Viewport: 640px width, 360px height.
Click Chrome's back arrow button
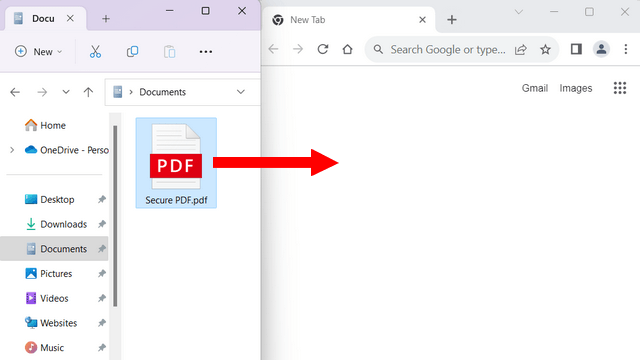(273, 49)
